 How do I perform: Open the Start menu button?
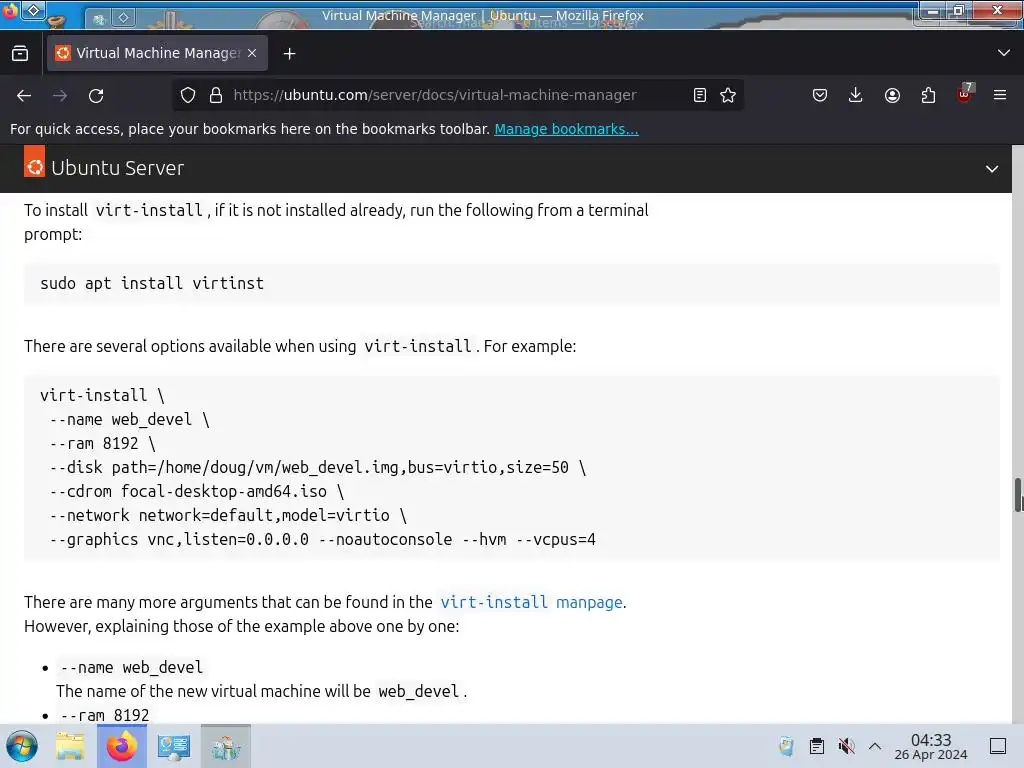coord(22,746)
